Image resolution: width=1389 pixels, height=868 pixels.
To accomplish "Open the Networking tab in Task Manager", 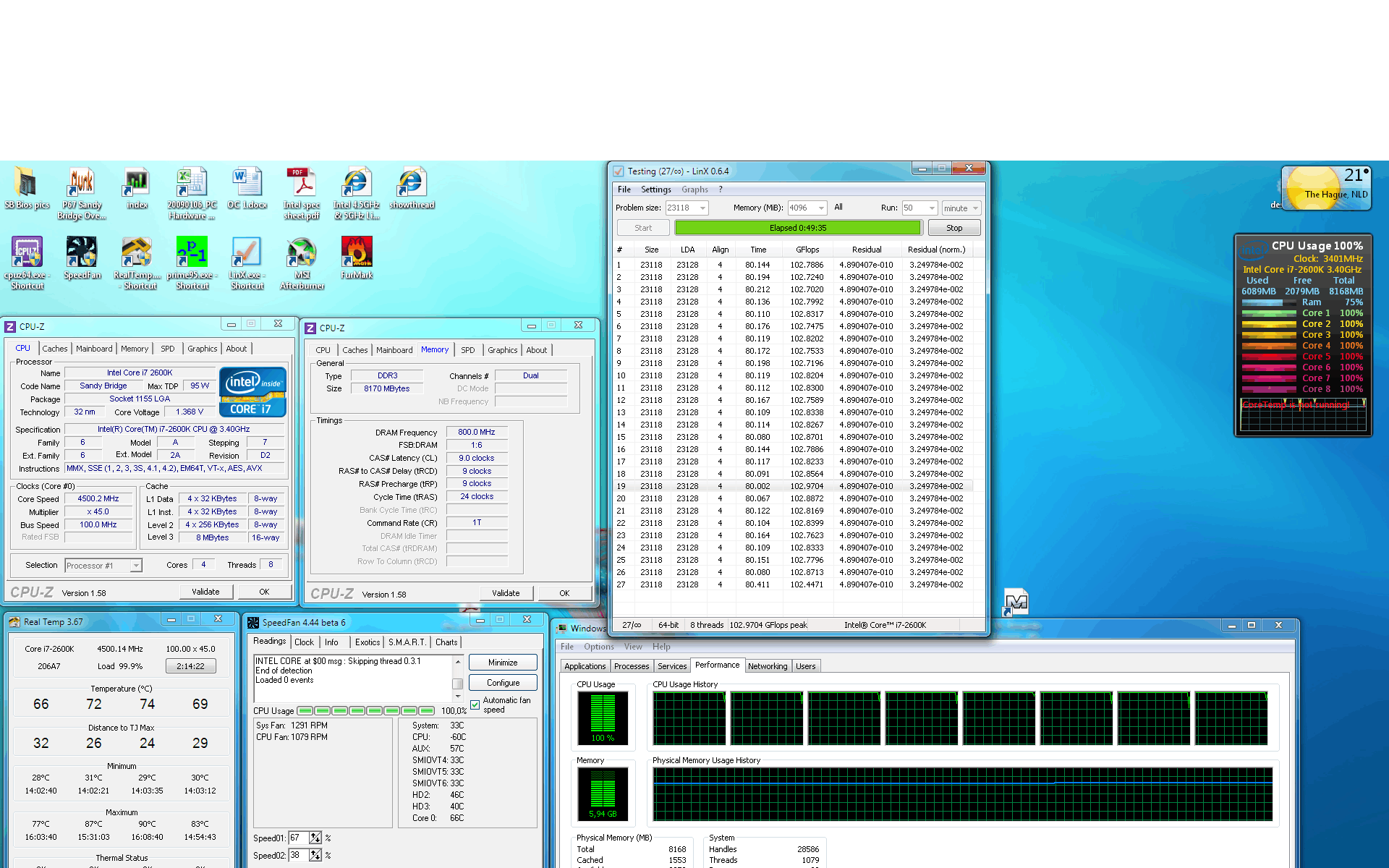I will 768,666.
